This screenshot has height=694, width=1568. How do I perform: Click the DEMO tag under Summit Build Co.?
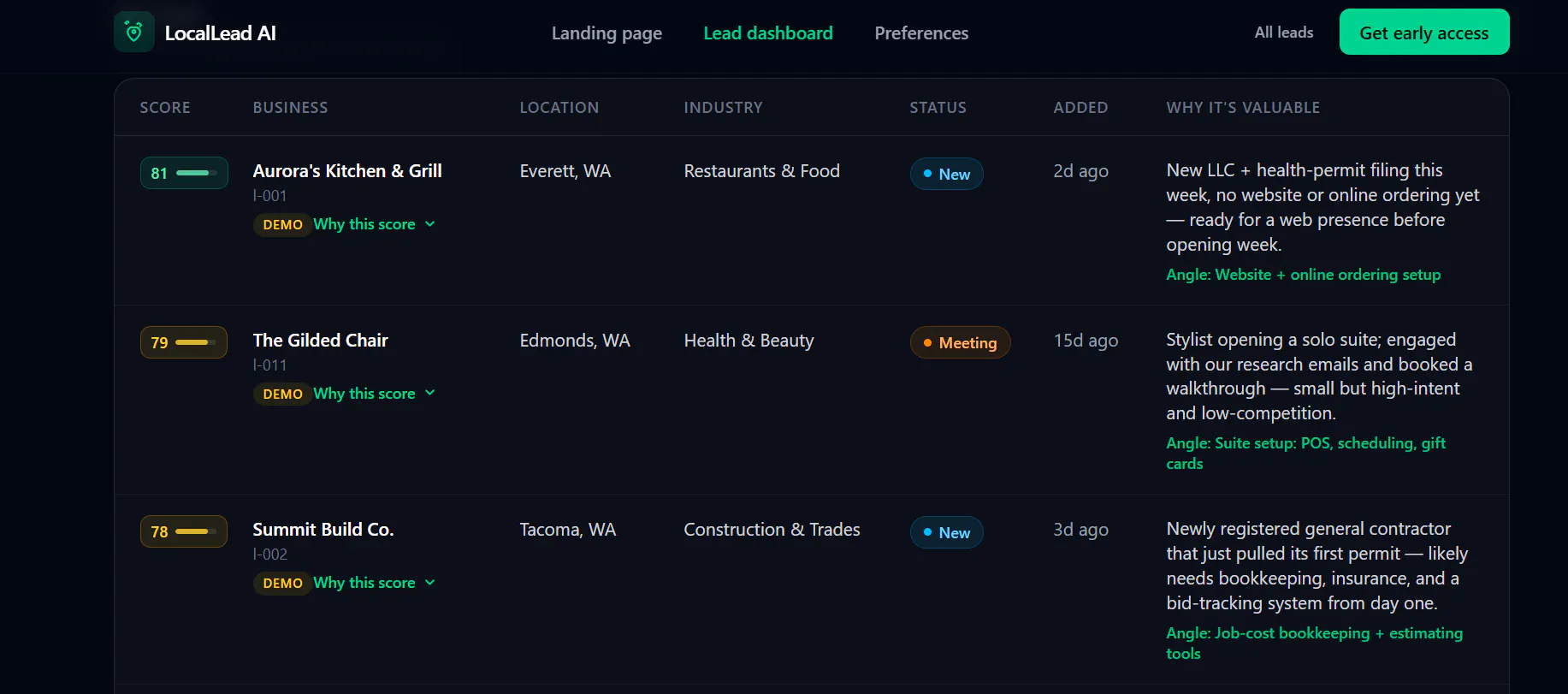pos(282,583)
